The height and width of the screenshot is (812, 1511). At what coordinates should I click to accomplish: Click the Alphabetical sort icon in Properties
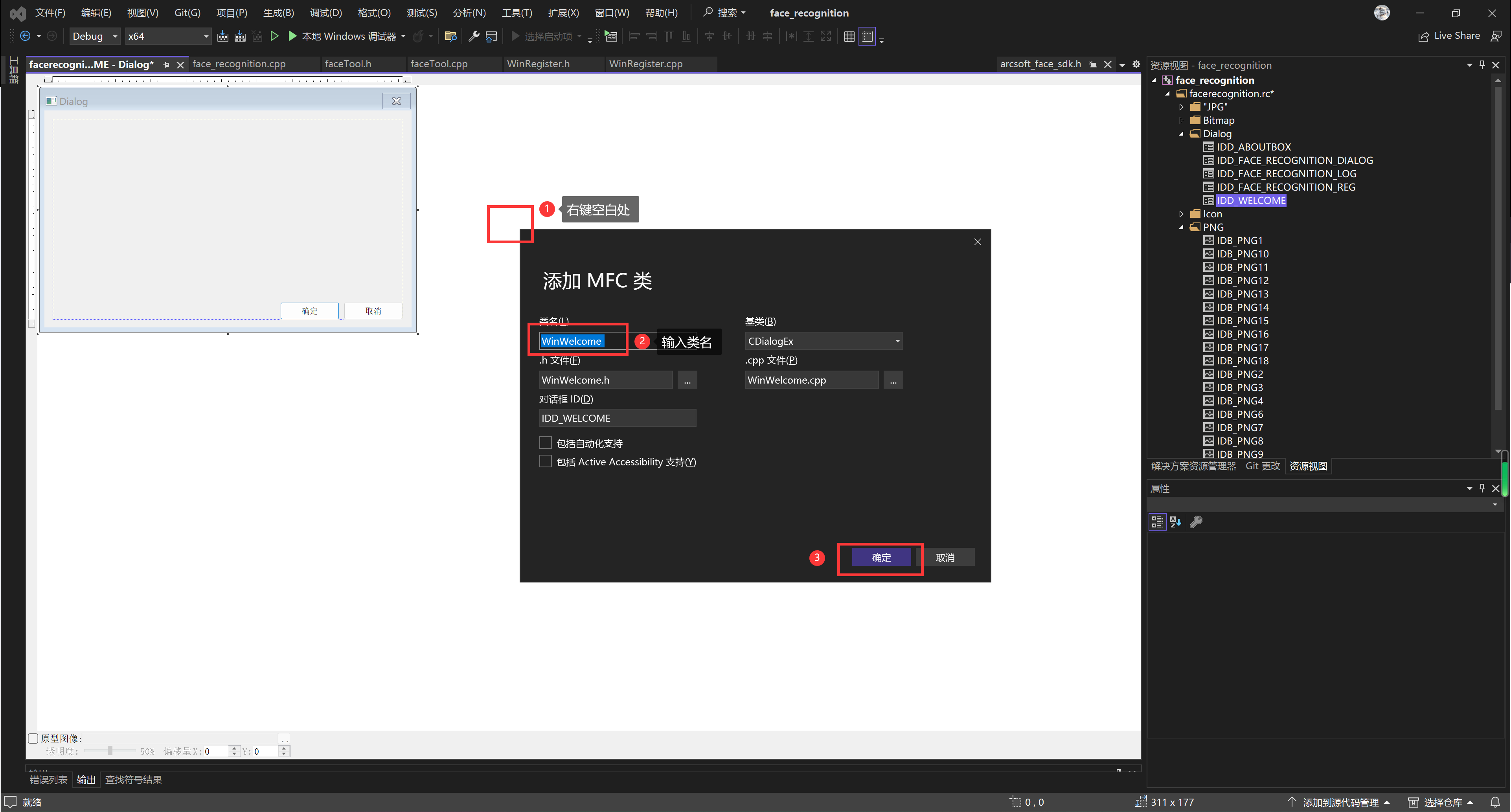point(1175,522)
